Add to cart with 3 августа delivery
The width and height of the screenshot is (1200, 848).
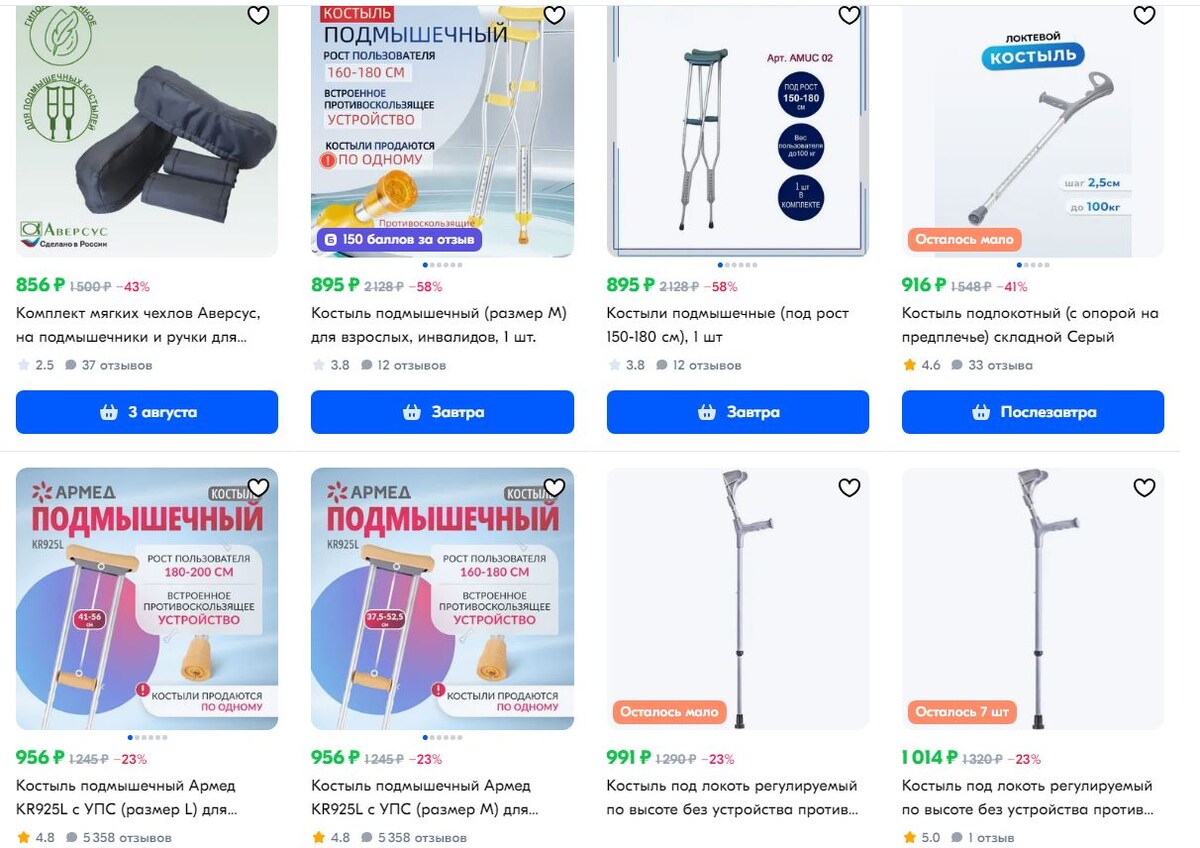coord(147,412)
